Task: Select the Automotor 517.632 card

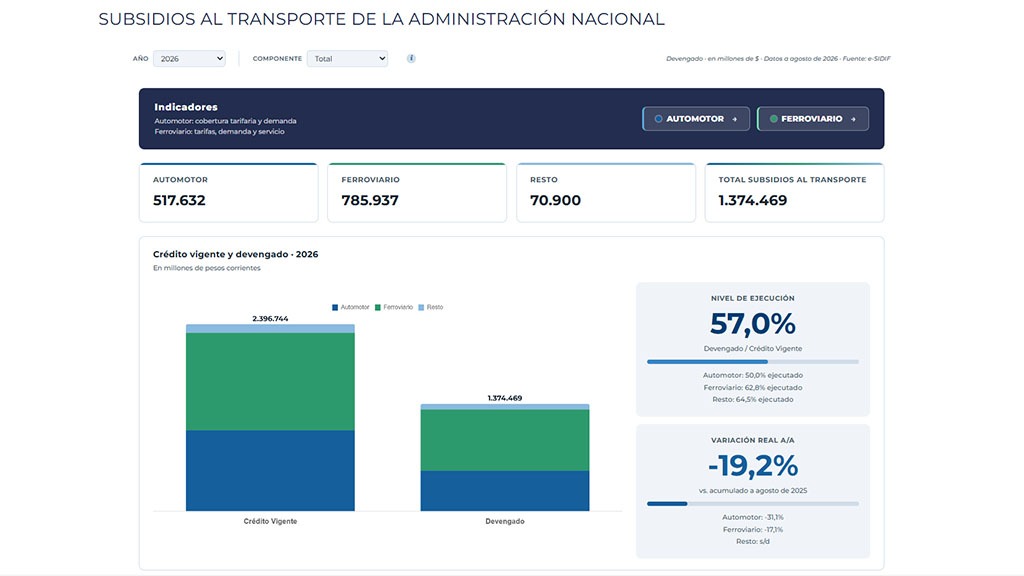Action: pos(229,193)
